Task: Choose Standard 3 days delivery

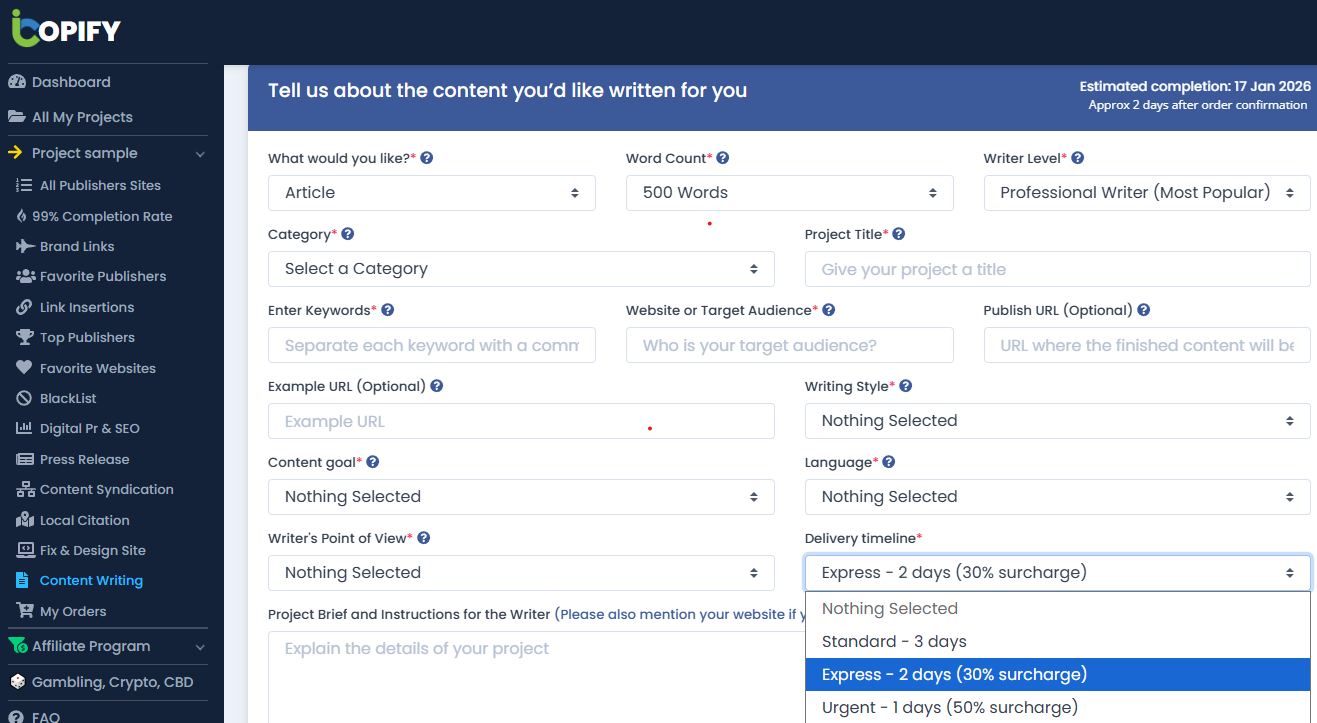Action: [x=894, y=640]
